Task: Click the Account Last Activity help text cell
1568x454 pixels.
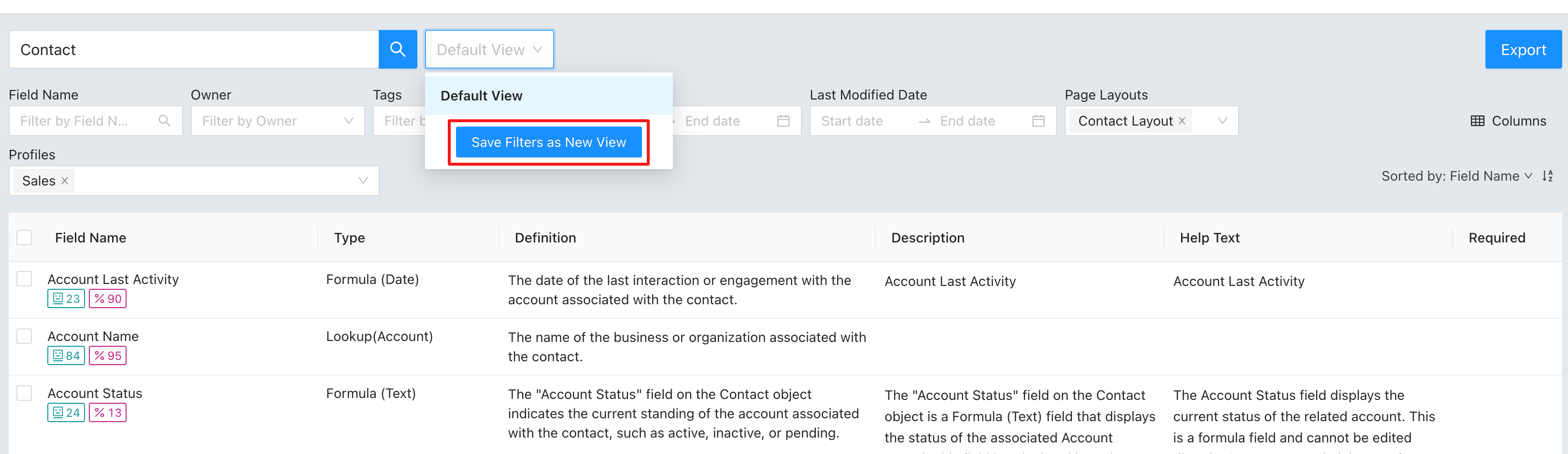Action: pyautogui.click(x=1239, y=281)
